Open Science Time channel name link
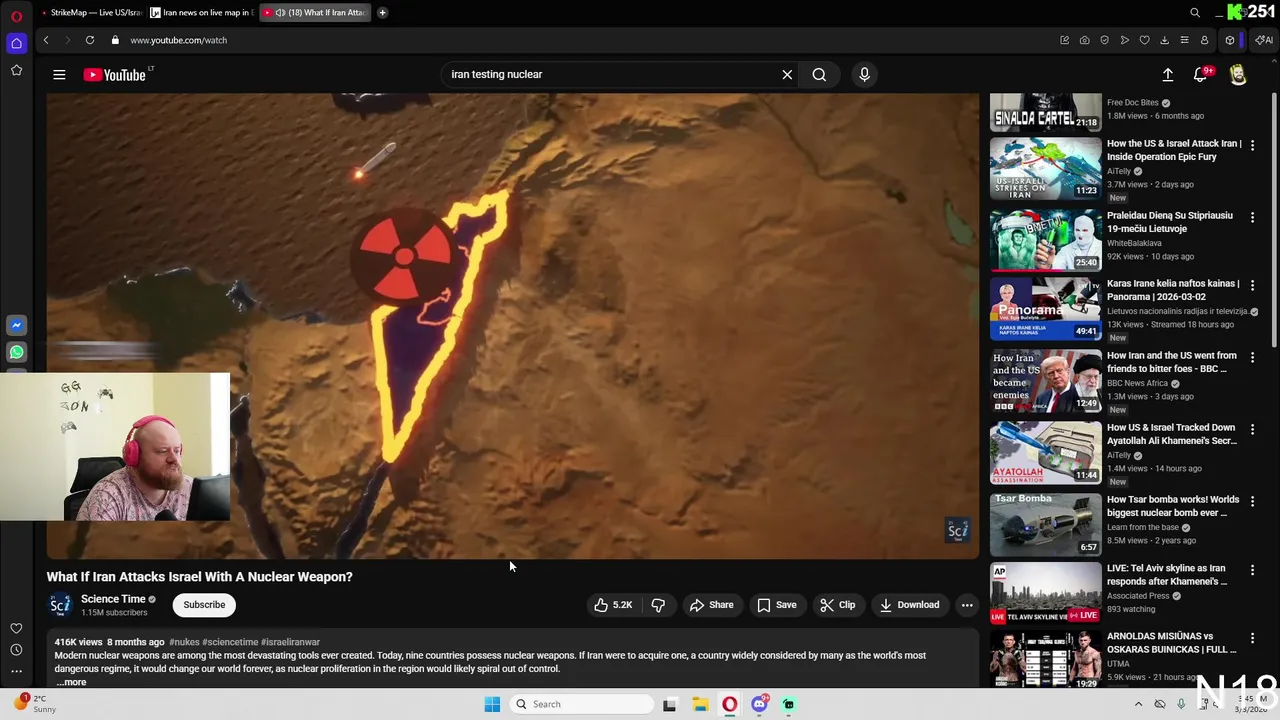 click(113, 599)
